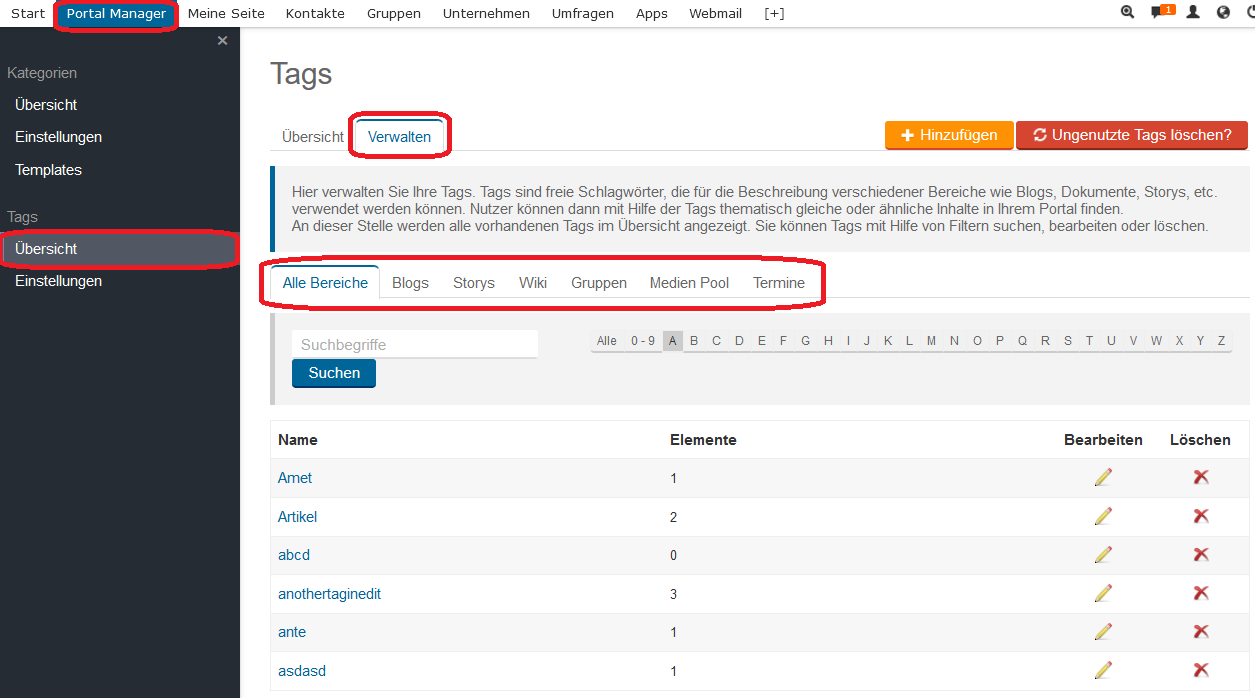The height and width of the screenshot is (698, 1255).
Task: Edit the Amet tag with pencil icon
Action: pos(1103,477)
